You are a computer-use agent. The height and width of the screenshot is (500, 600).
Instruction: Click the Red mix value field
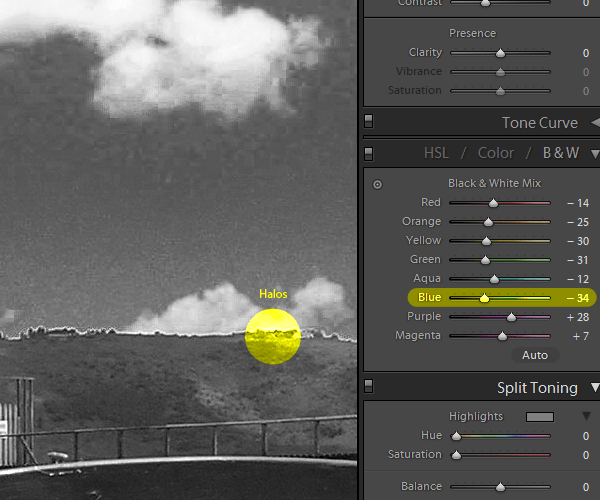[578, 203]
